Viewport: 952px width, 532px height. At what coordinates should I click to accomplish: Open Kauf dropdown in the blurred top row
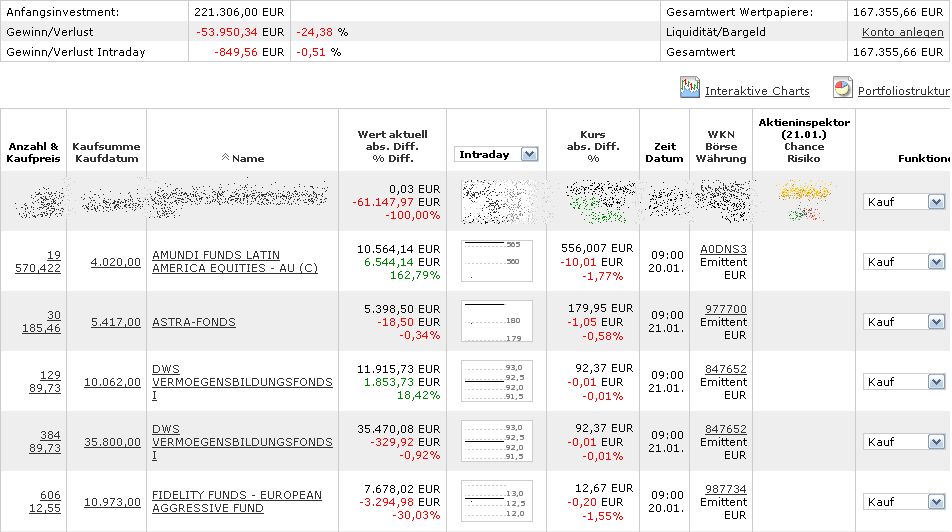[x=904, y=202]
